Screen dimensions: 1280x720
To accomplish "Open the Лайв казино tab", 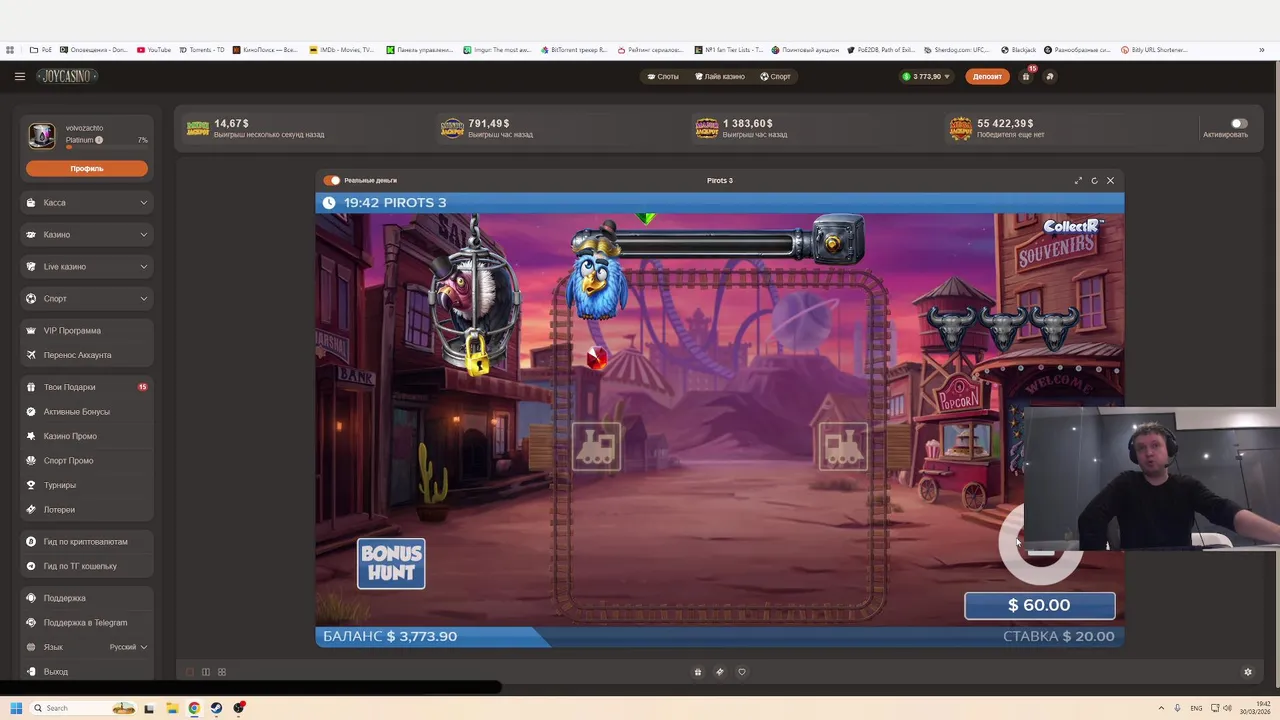I will click(x=720, y=76).
